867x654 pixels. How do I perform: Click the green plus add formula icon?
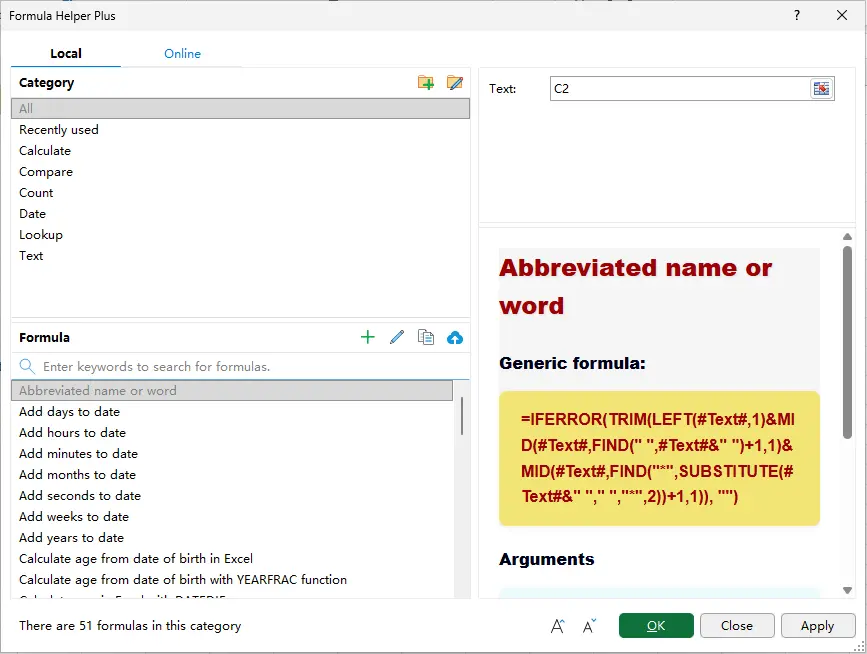click(x=368, y=337)
